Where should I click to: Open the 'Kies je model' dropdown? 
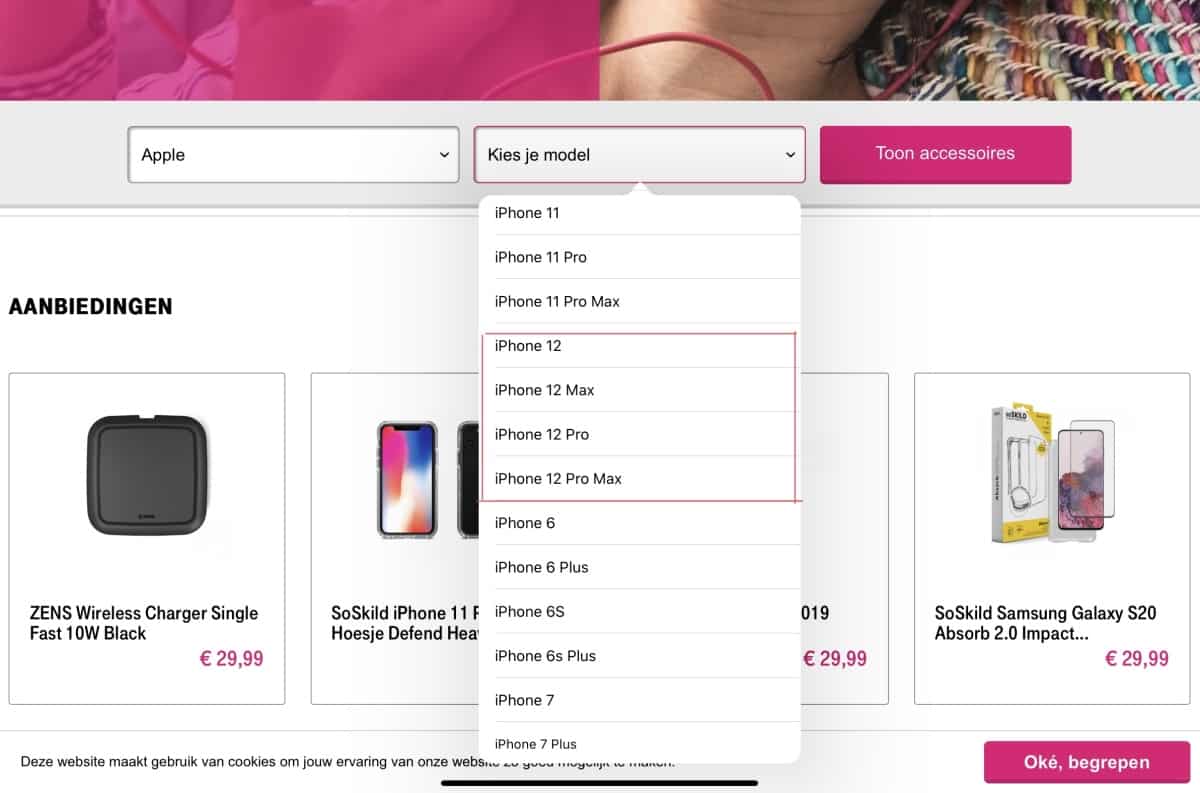point(639,155)
